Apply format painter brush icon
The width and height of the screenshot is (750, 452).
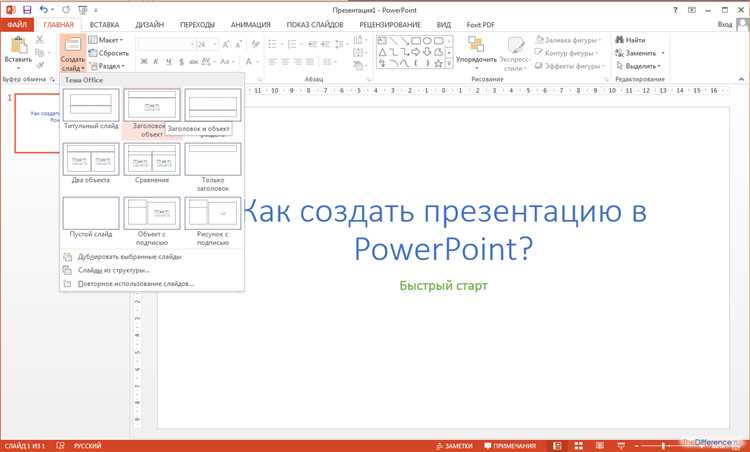coord(40,65)
